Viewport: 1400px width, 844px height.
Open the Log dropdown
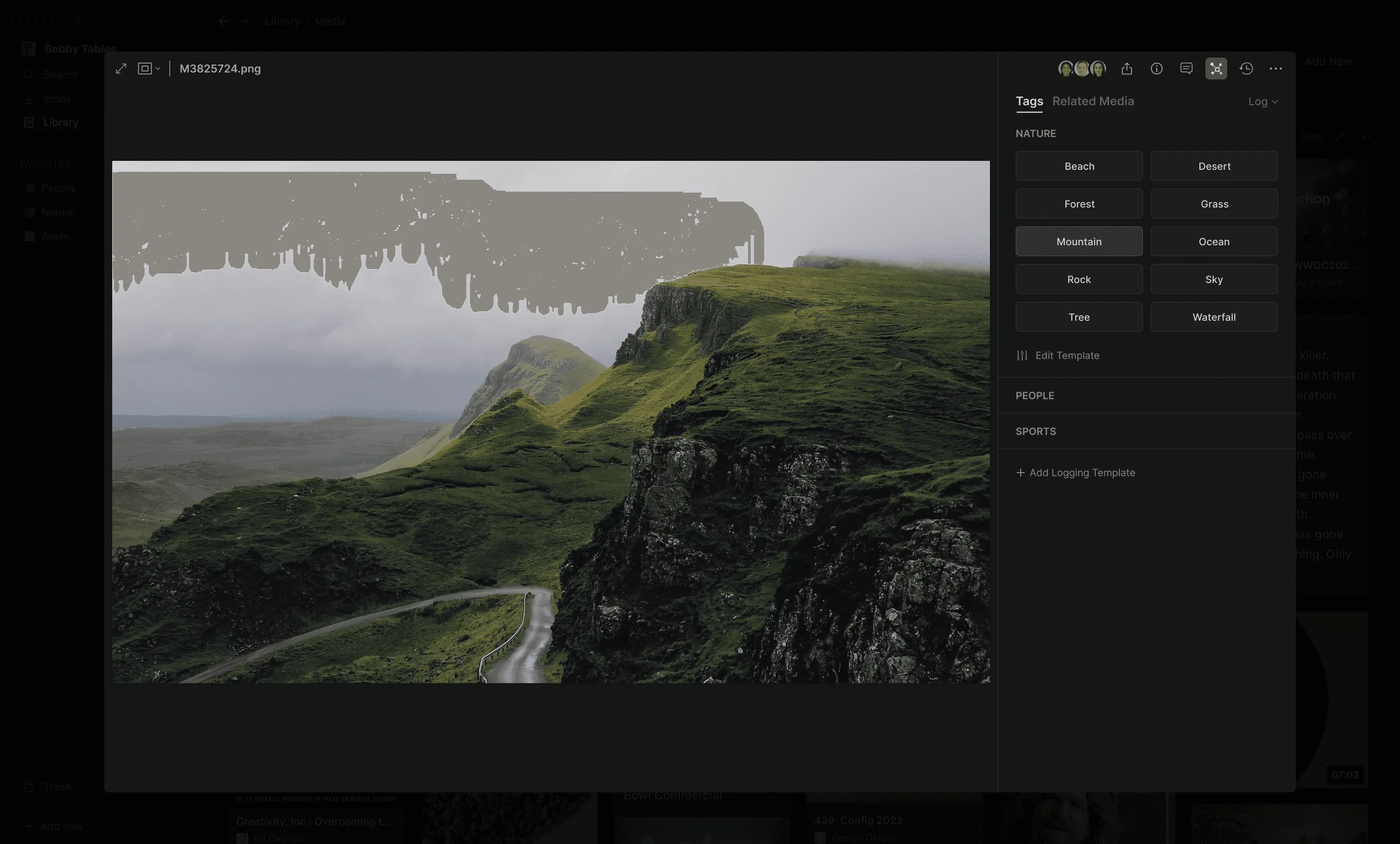pos(1262,102)
